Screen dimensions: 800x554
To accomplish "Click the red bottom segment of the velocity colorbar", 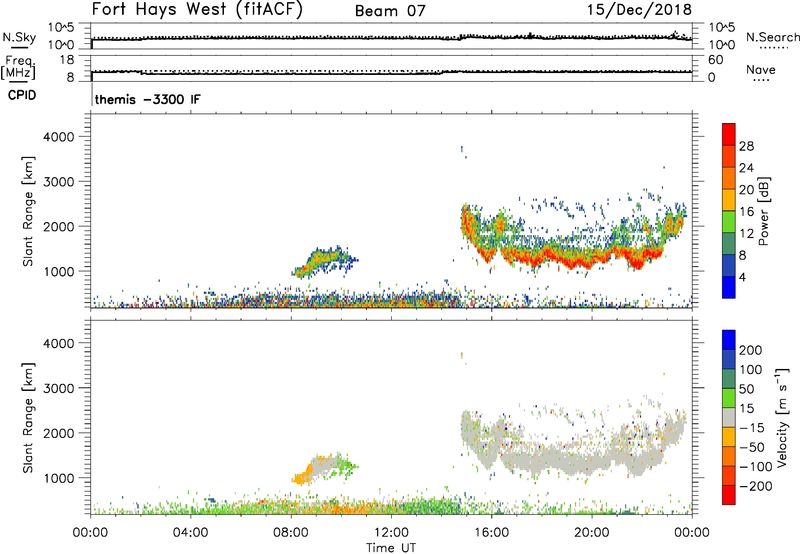I will [729, 495].
